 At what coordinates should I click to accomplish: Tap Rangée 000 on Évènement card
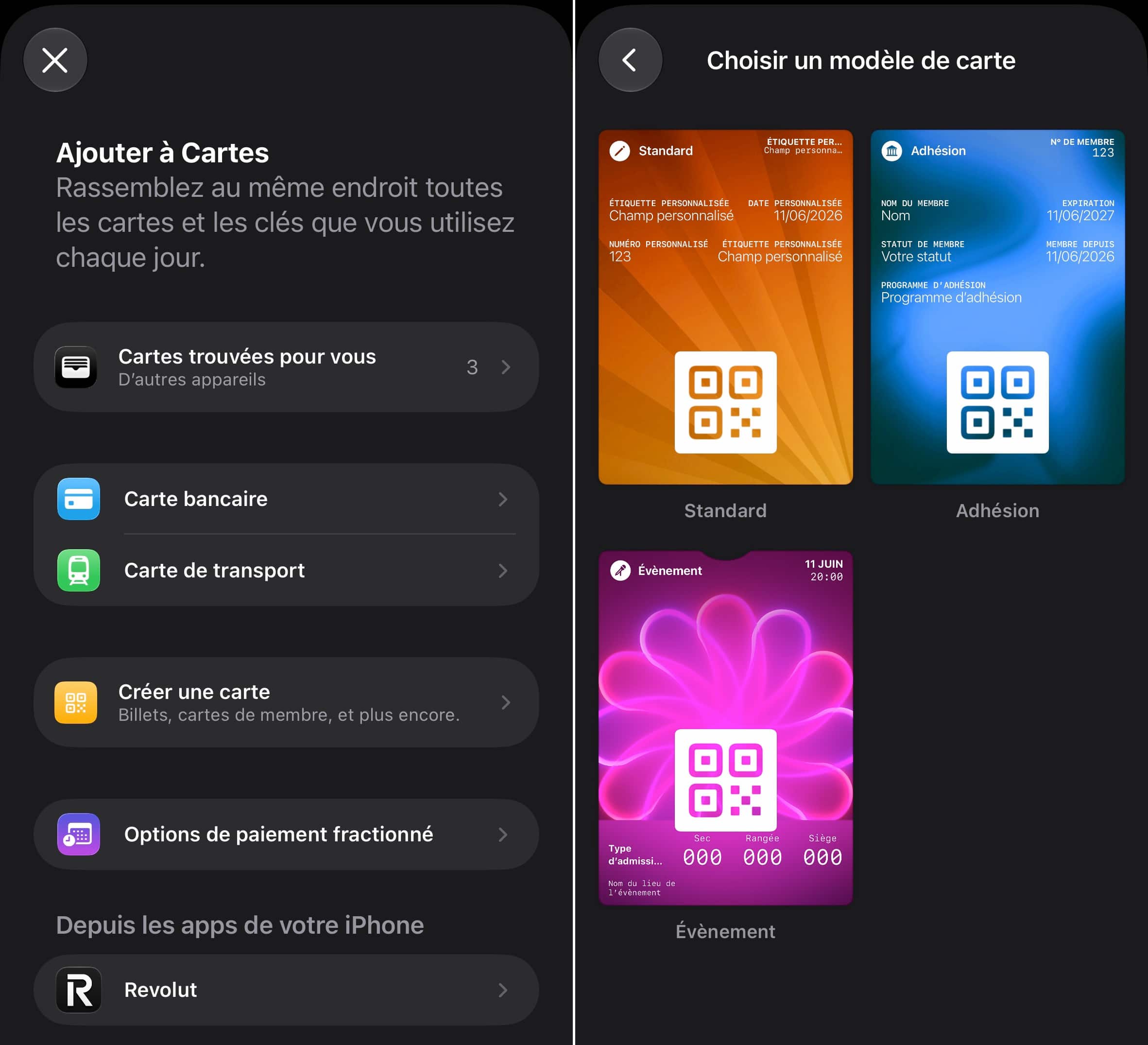click(x=762, y=851)
